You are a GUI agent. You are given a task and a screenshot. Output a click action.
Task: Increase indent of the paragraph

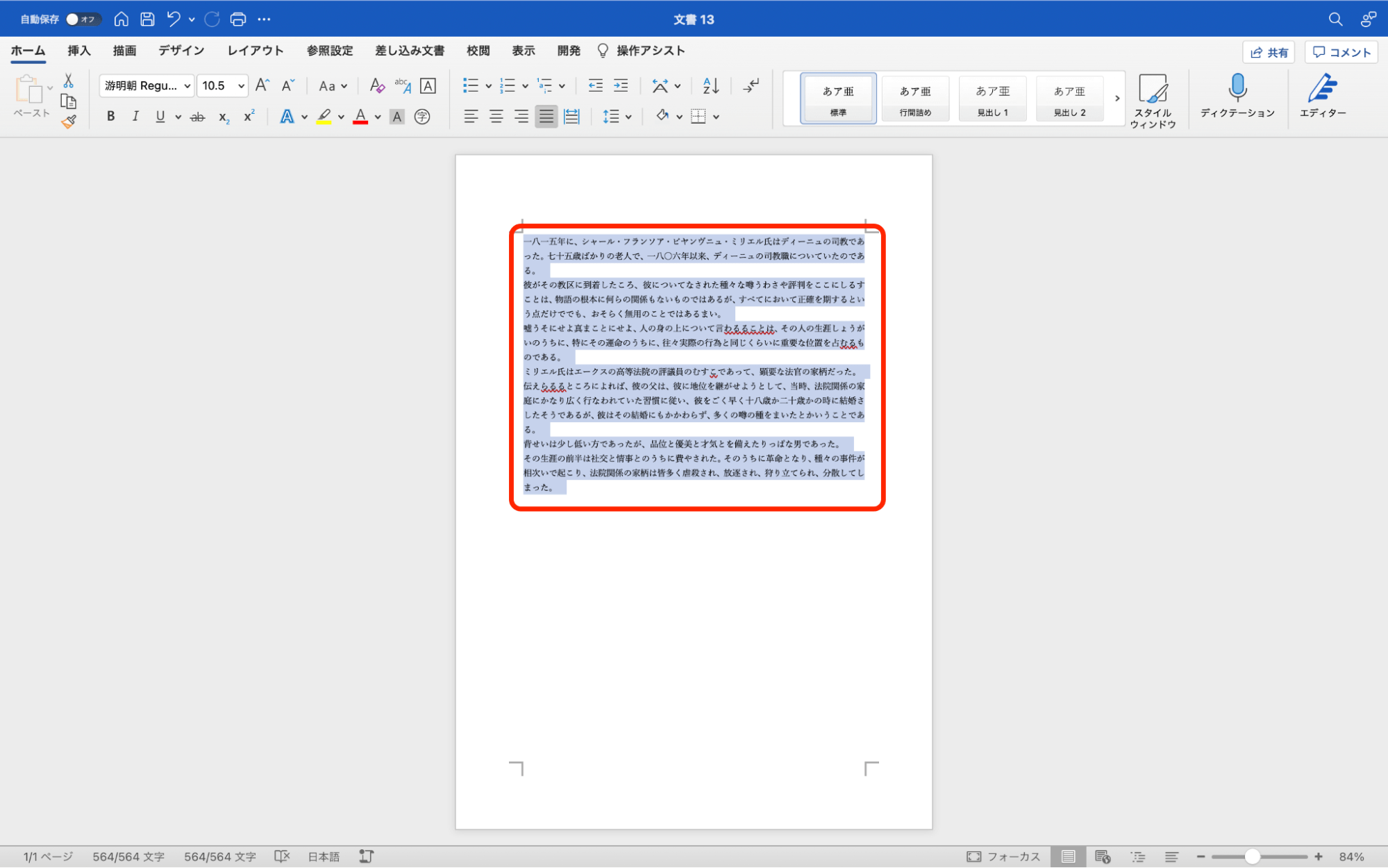pyautogui.click(x=621, y=85)
